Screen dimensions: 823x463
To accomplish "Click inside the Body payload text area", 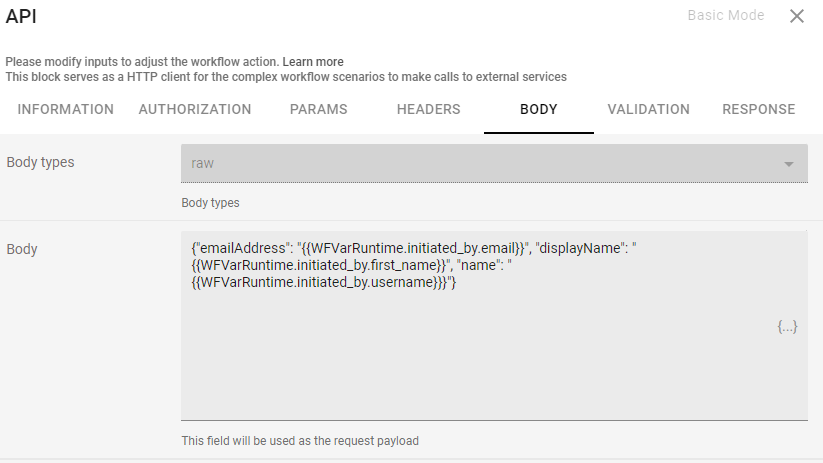I will [x=494, y=325].
